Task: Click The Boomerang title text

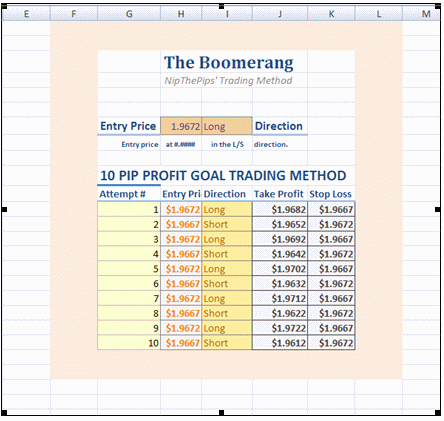Action: click(x=229, y=63)
